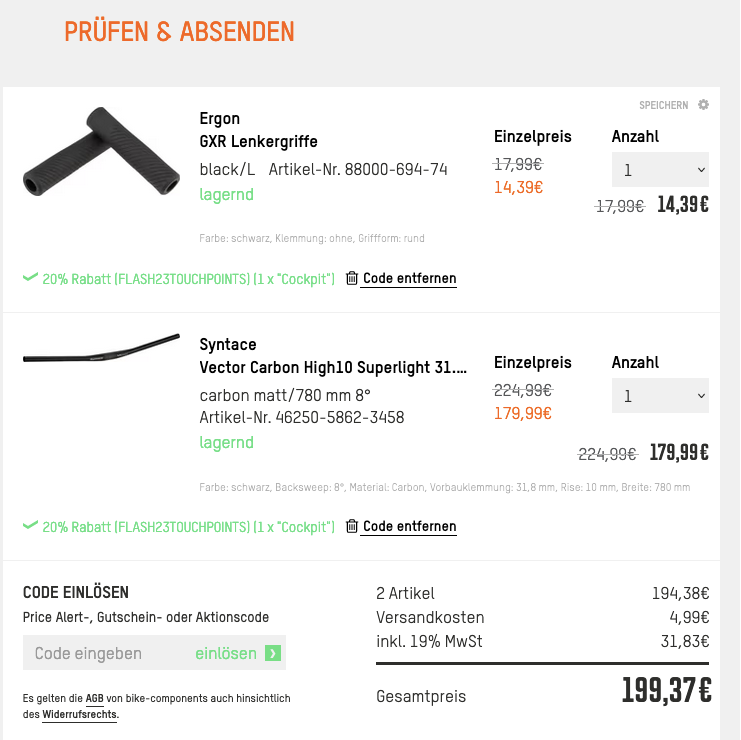Click the einlösen redeem button
Viewport: 741px width, 740px height.
pyautogui.click(x=226, y=654)
